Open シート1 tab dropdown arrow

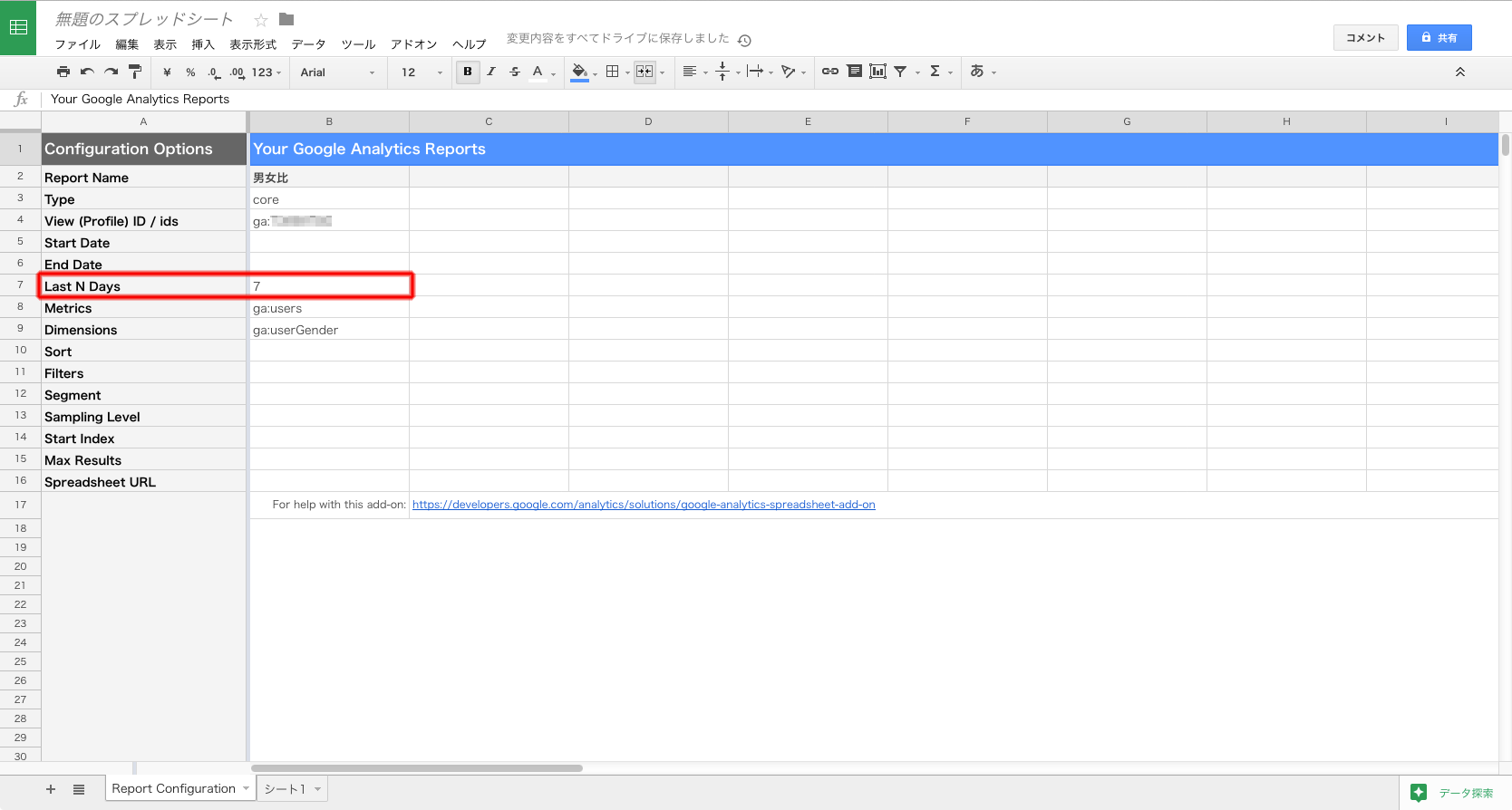tap(317, 789)
